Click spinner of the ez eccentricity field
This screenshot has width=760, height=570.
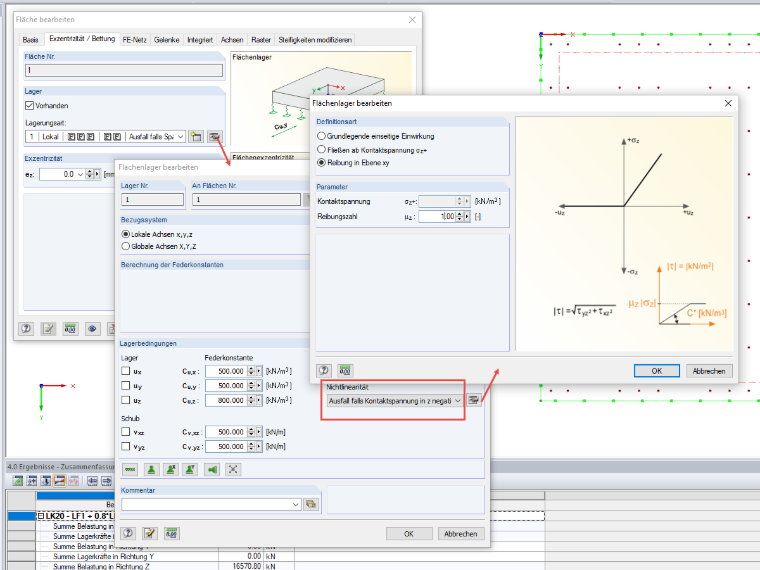pyautogui.click(x=90, y=174)
